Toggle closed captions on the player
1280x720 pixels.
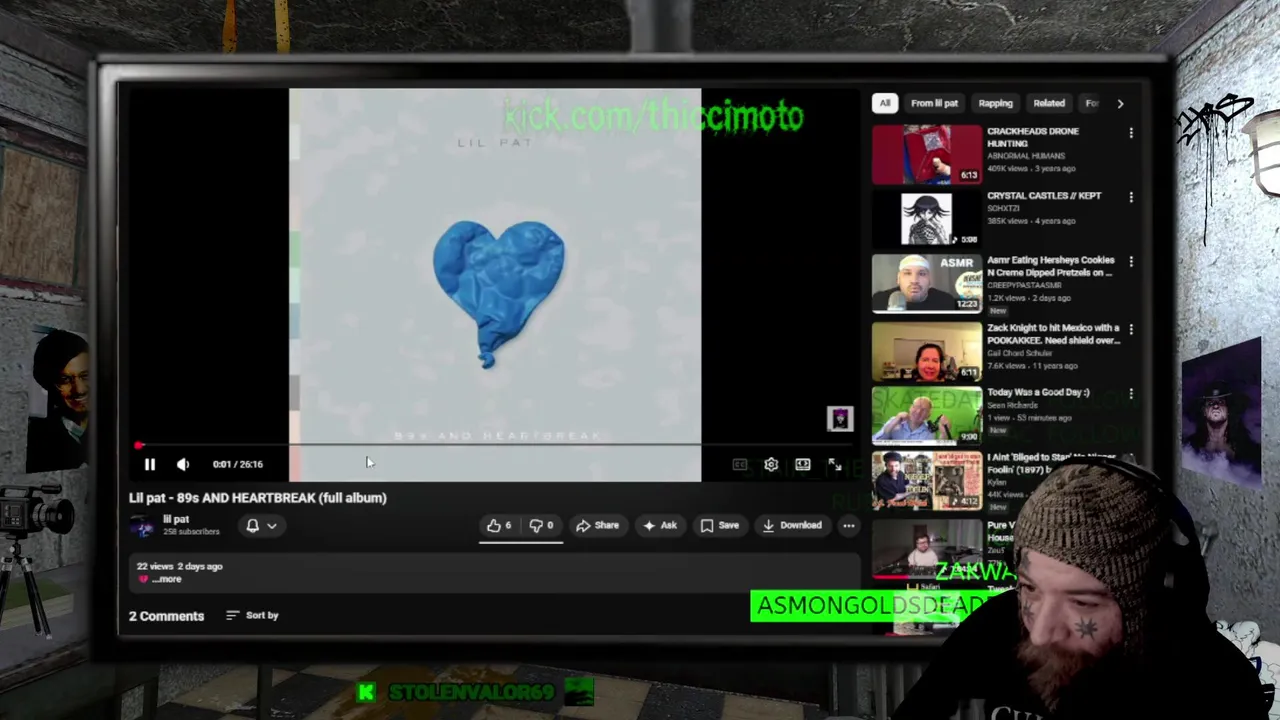pyautogui.click(x=740, y=465)
